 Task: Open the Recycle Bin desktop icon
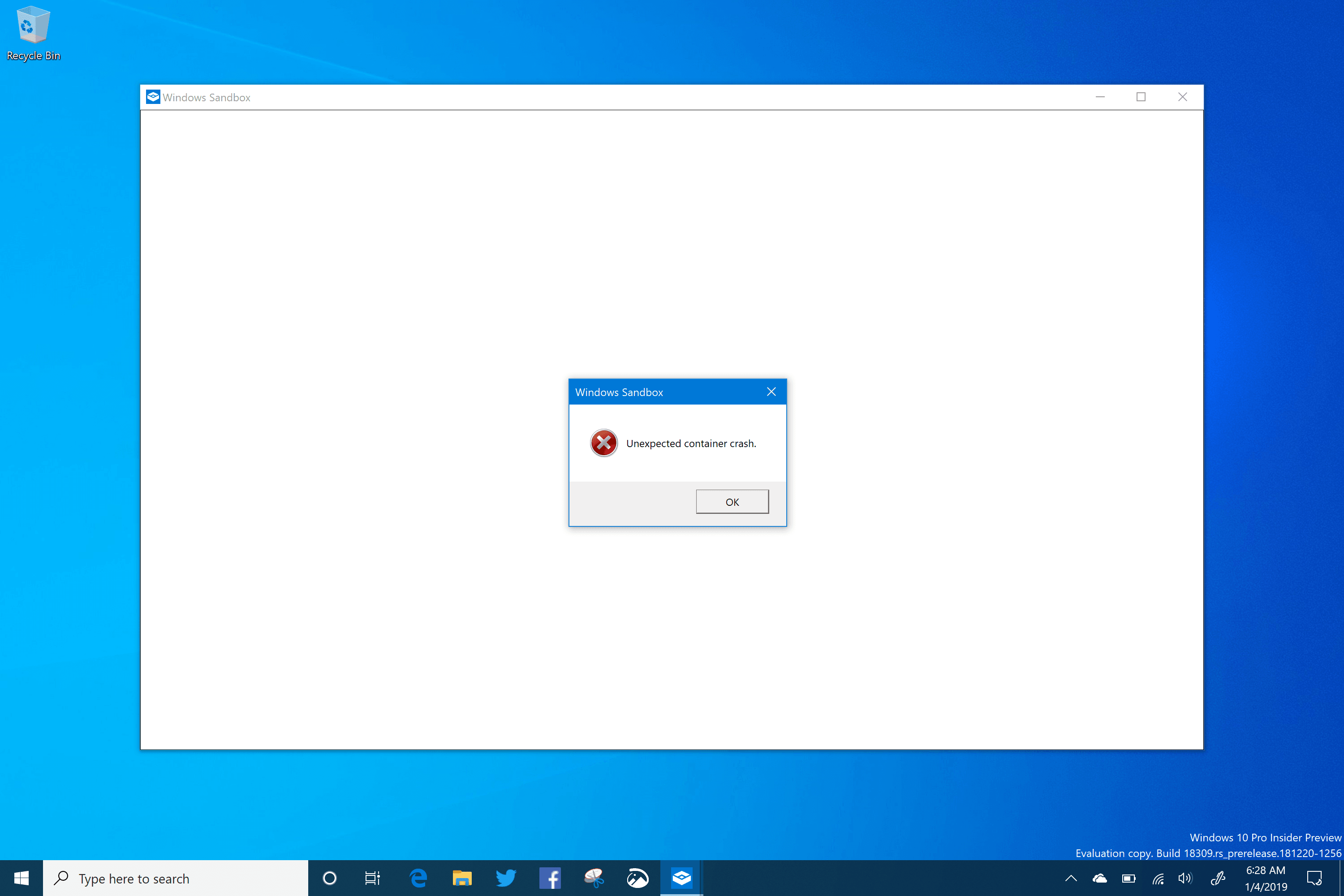[33, 33]
